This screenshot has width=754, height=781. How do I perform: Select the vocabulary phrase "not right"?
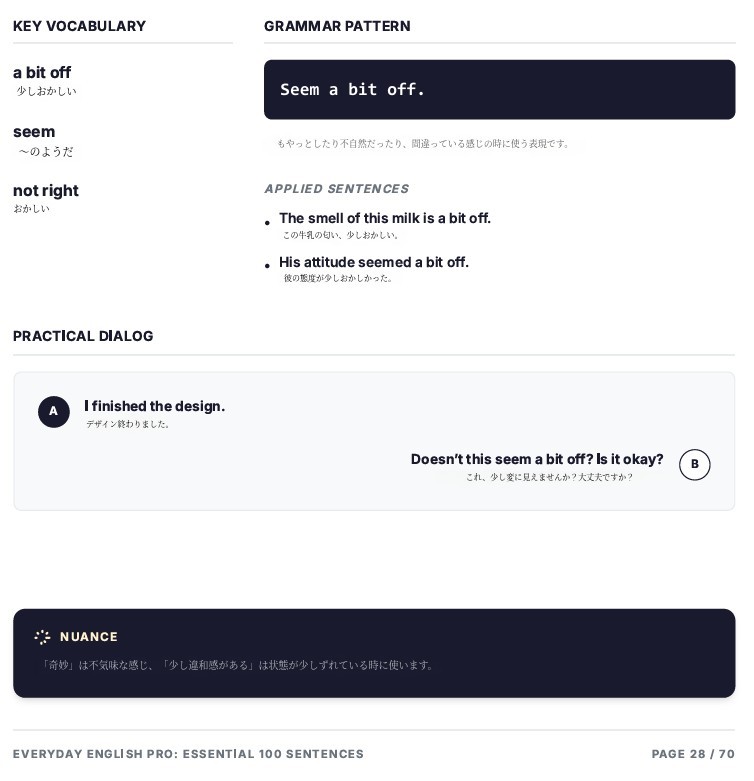pyautogui.click(x=46, y=191)
